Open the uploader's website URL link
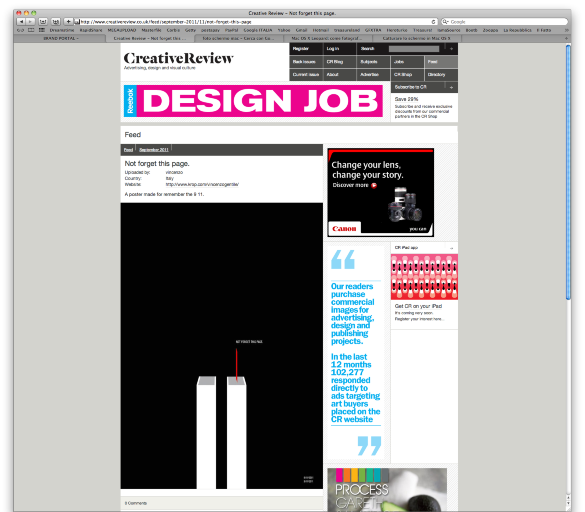 (202, 184)
